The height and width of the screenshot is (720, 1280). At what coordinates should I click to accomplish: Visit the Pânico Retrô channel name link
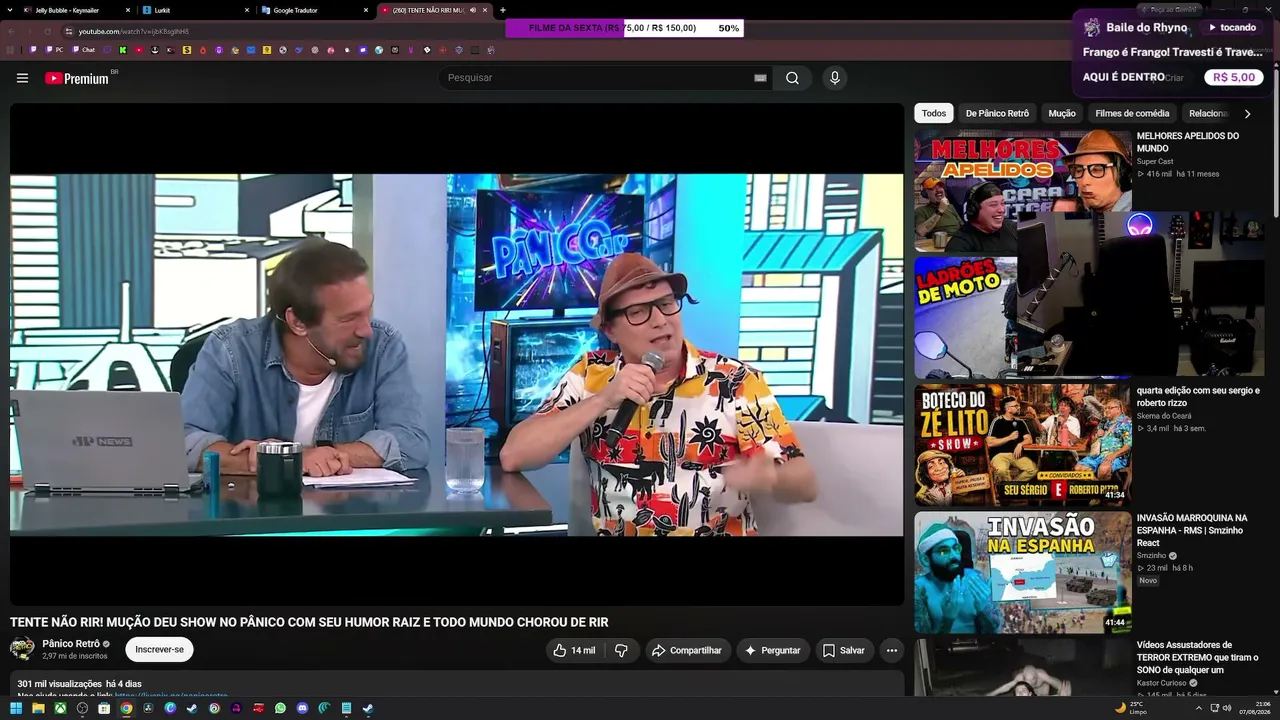[71, 644]
